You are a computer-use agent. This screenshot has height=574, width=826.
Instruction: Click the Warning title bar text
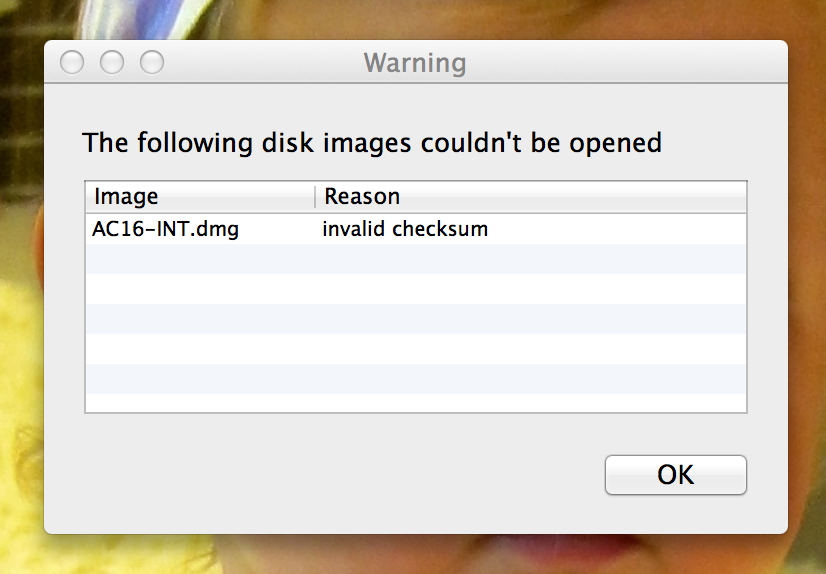click(x=415, y=64)
